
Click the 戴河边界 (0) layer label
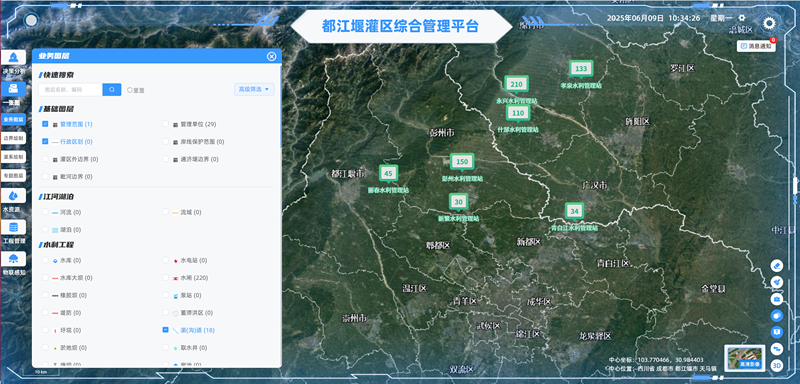(76, 177)
